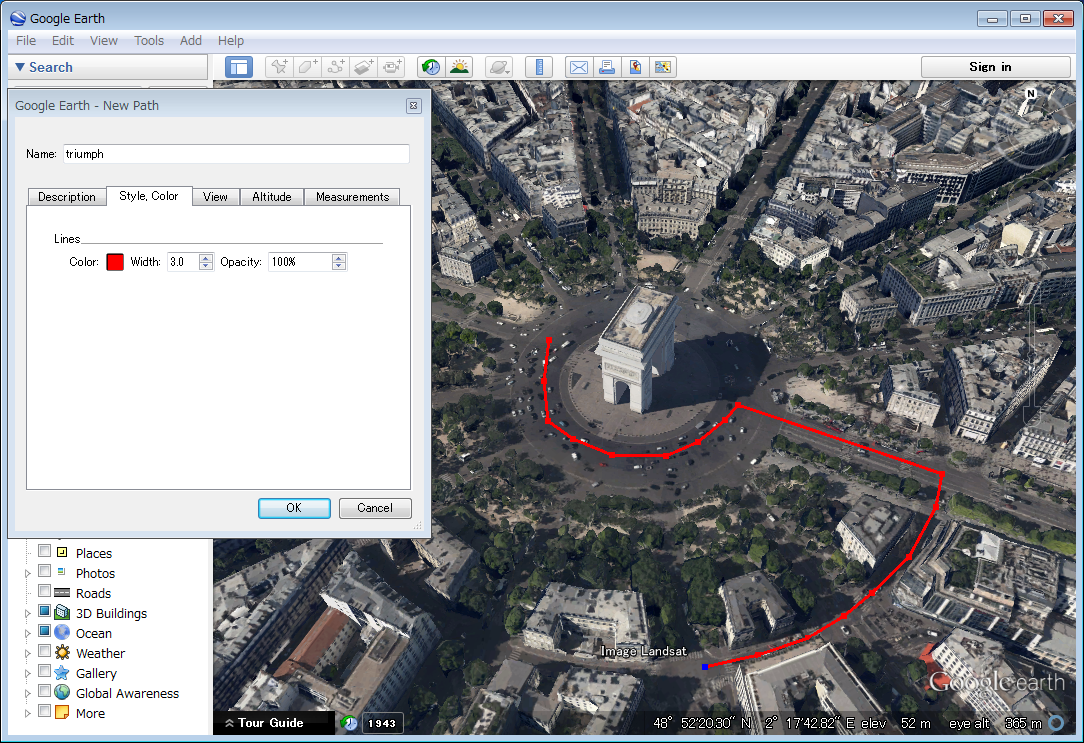Screen dimensions: 1084x743
Task: Click the Roads layer icon
Action: [62, 592]
